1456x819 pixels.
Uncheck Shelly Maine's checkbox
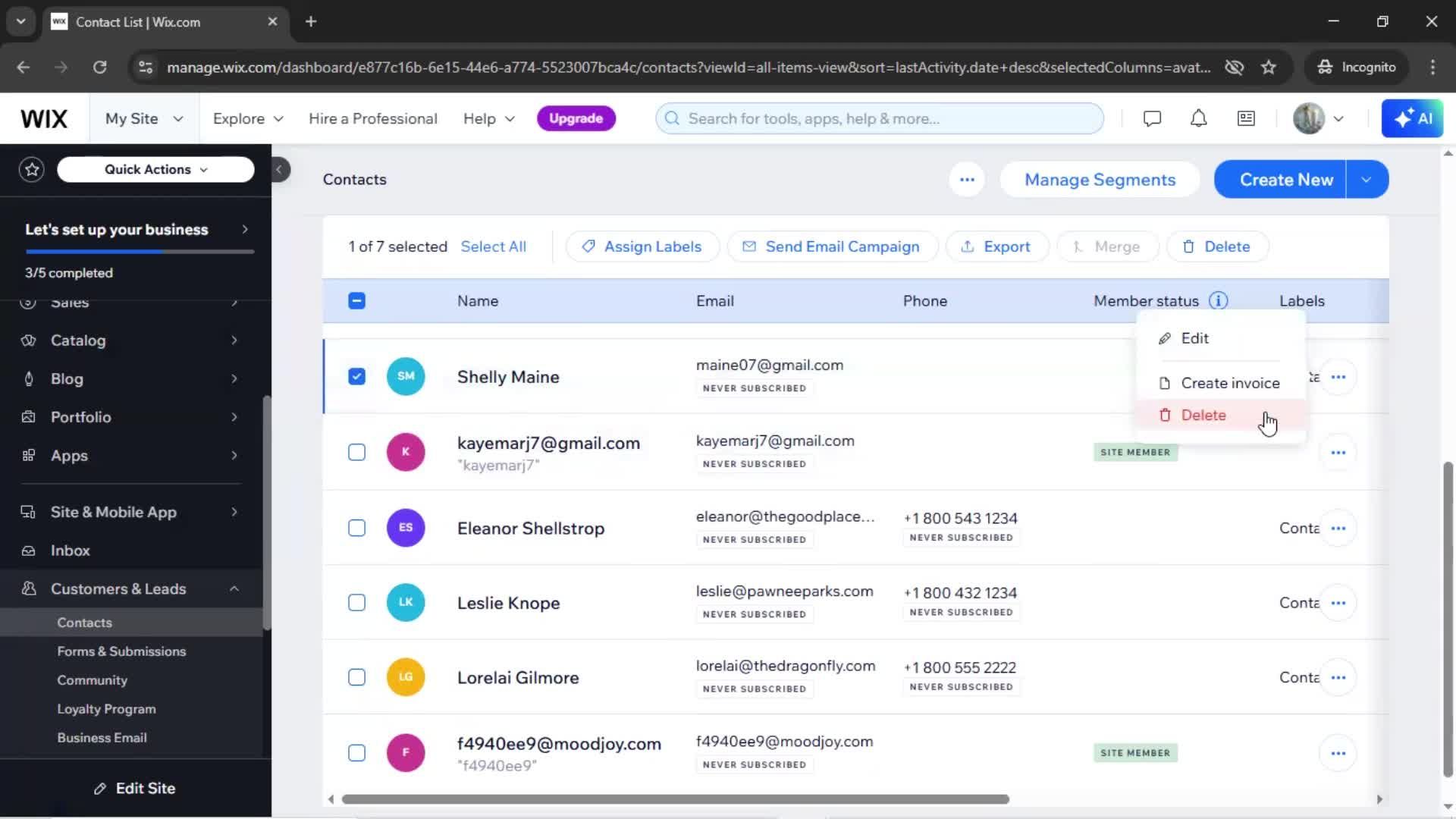pos(356,377)
